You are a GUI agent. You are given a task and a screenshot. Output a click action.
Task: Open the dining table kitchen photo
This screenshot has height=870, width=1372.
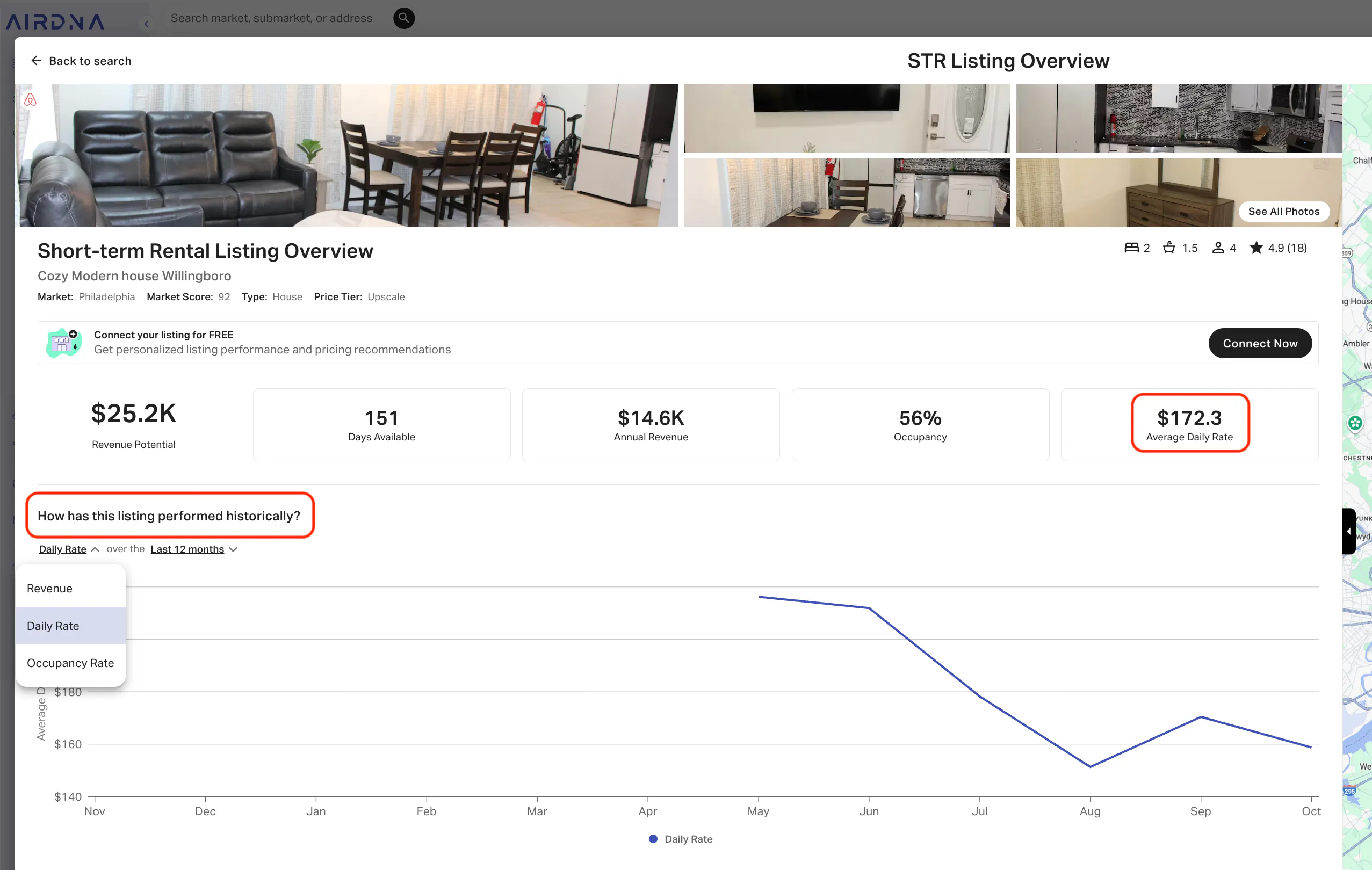coord(847,193)
